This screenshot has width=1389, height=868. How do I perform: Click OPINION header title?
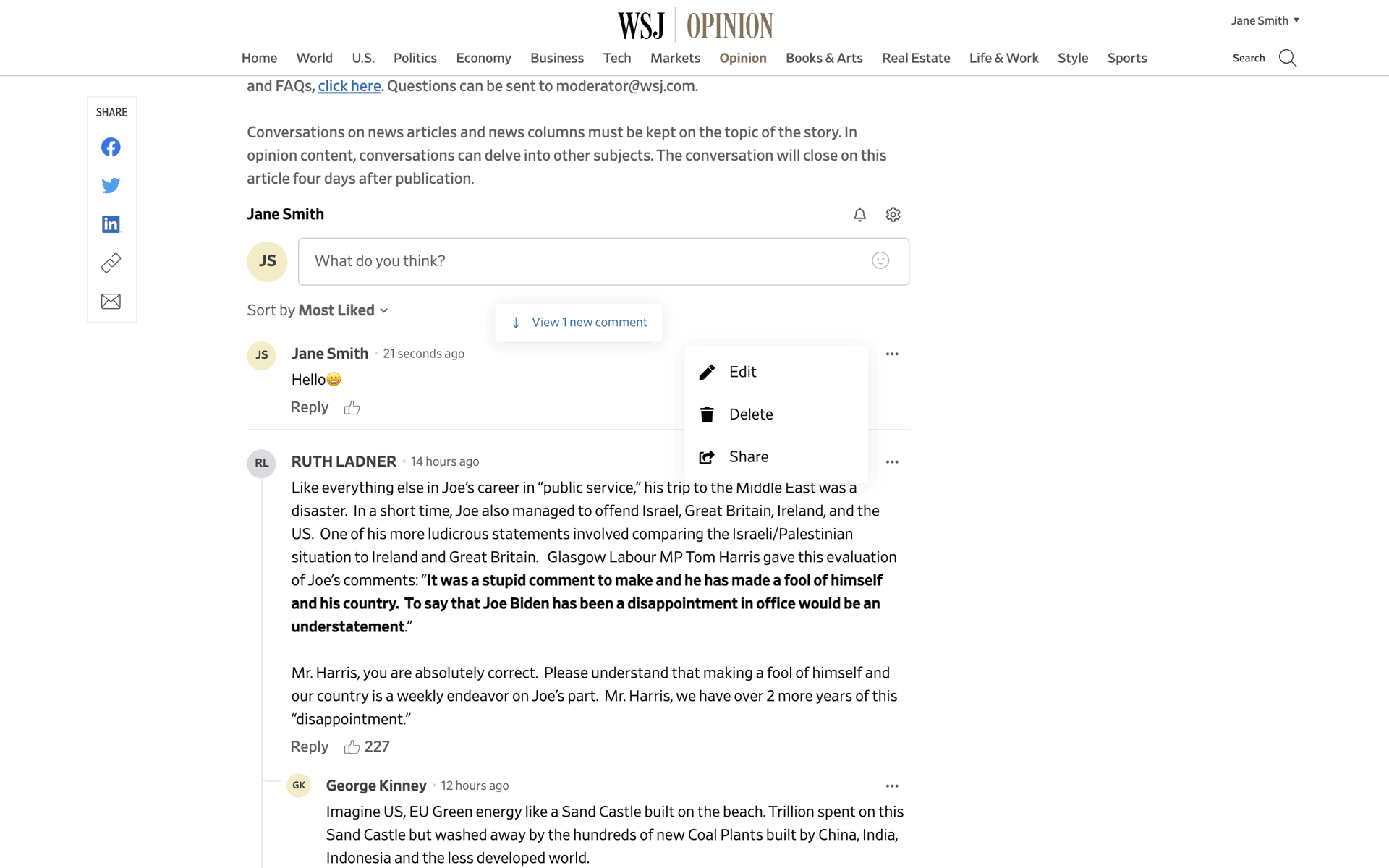[x=730, y=26]
